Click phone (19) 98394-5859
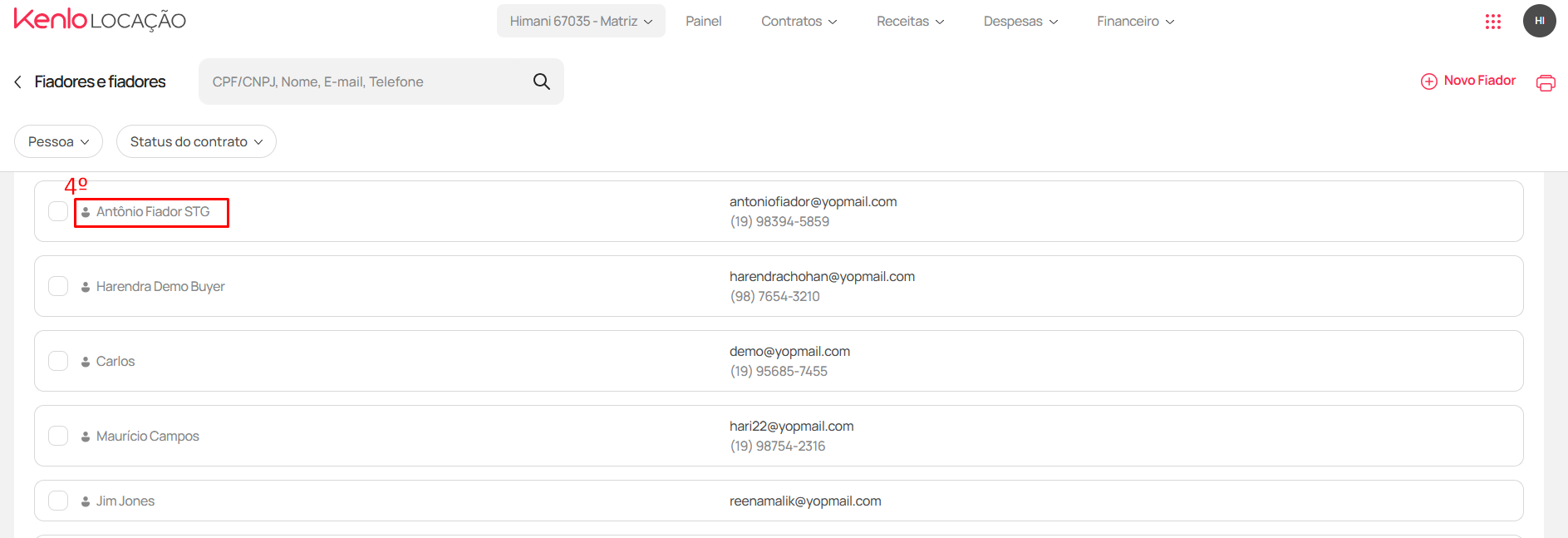 (779, 222)
